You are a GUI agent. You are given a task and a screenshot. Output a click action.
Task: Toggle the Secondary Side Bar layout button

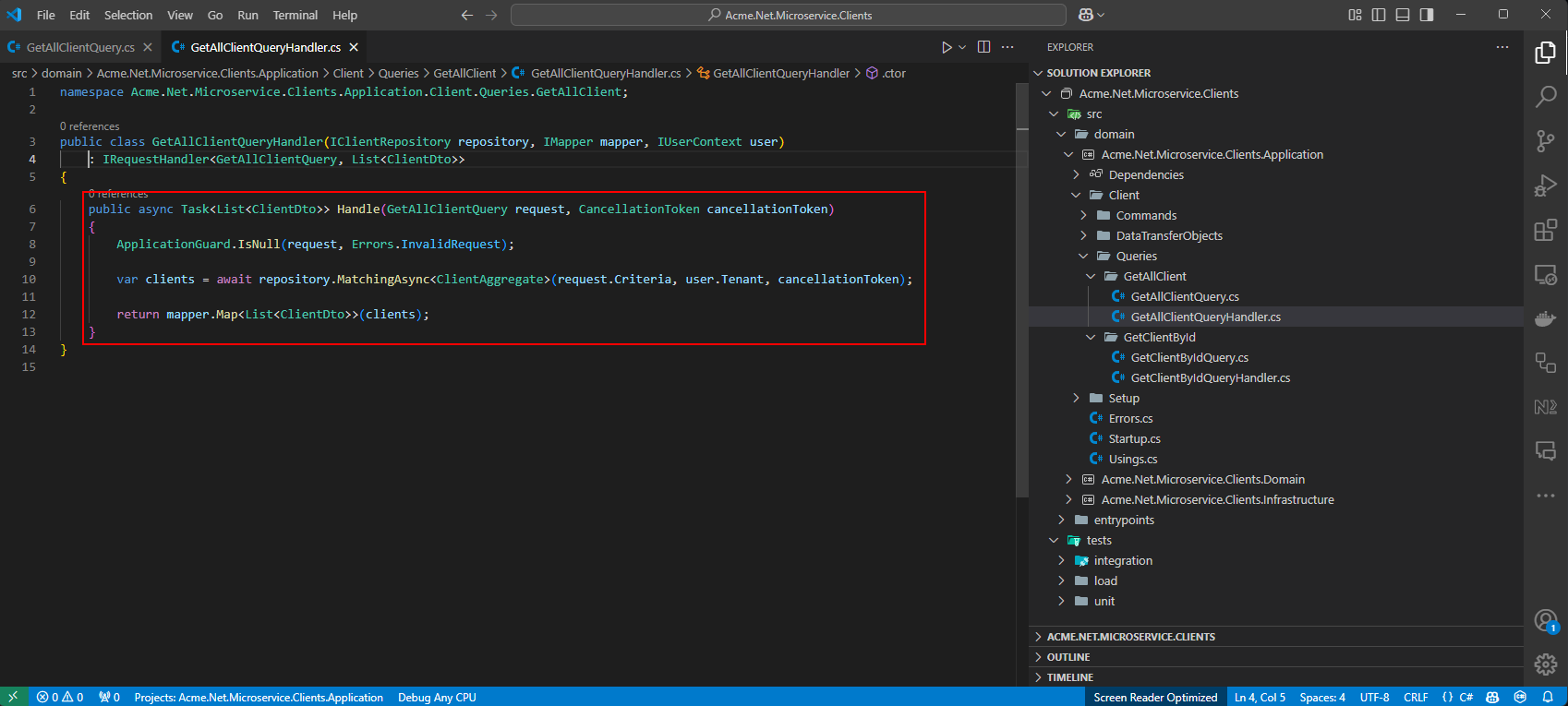pyautogui.click(x=1427, y=15)
